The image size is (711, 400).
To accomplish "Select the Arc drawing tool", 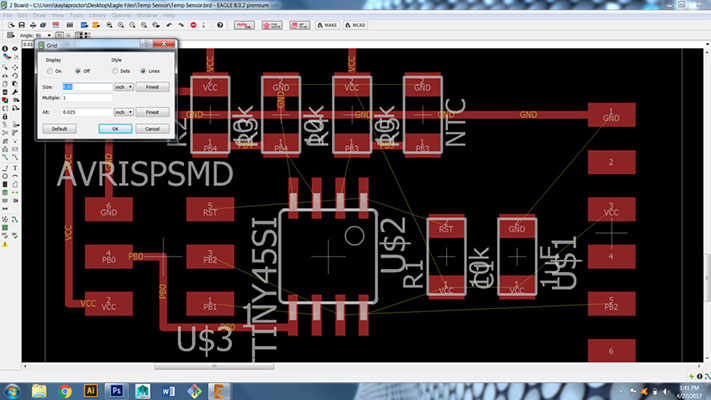I will [15, 177].
